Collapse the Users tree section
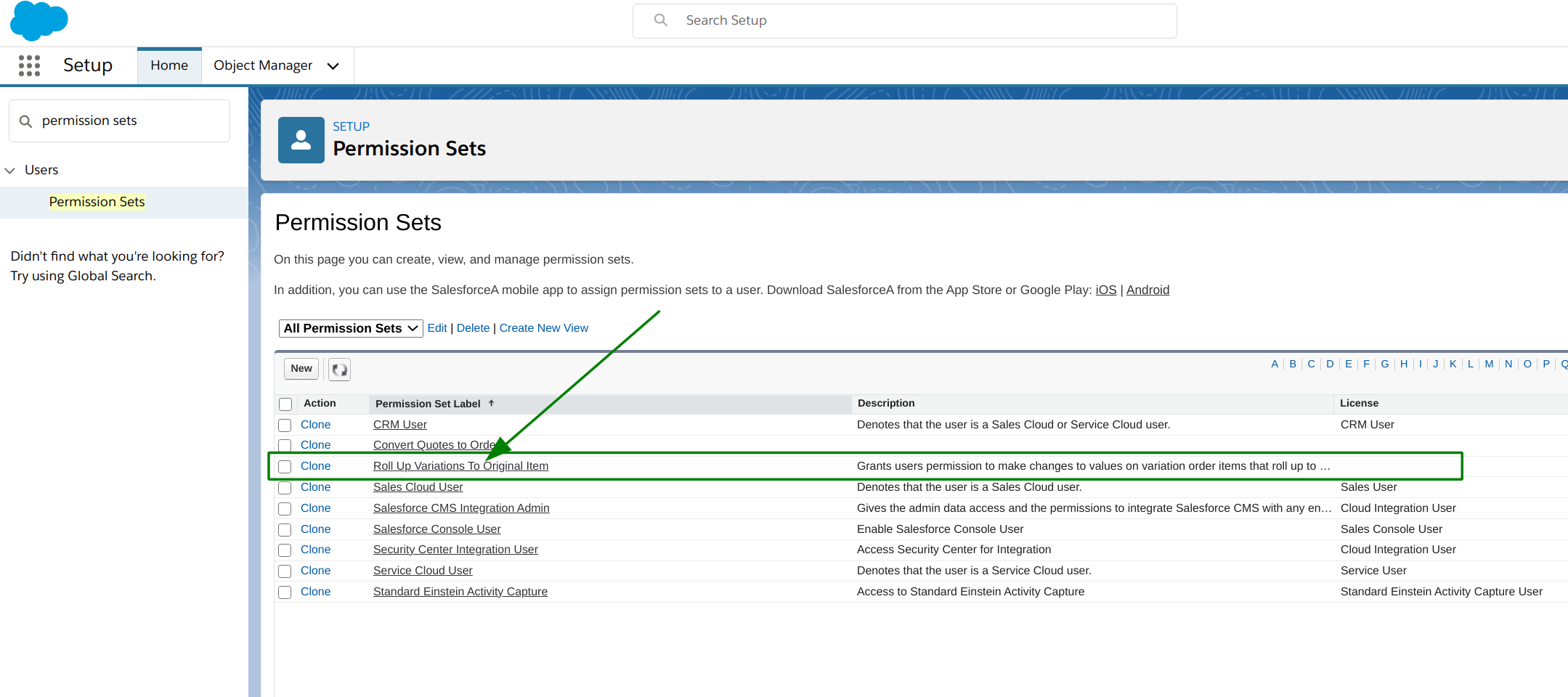Screen dimensions: 1568x697 point(9,171)
